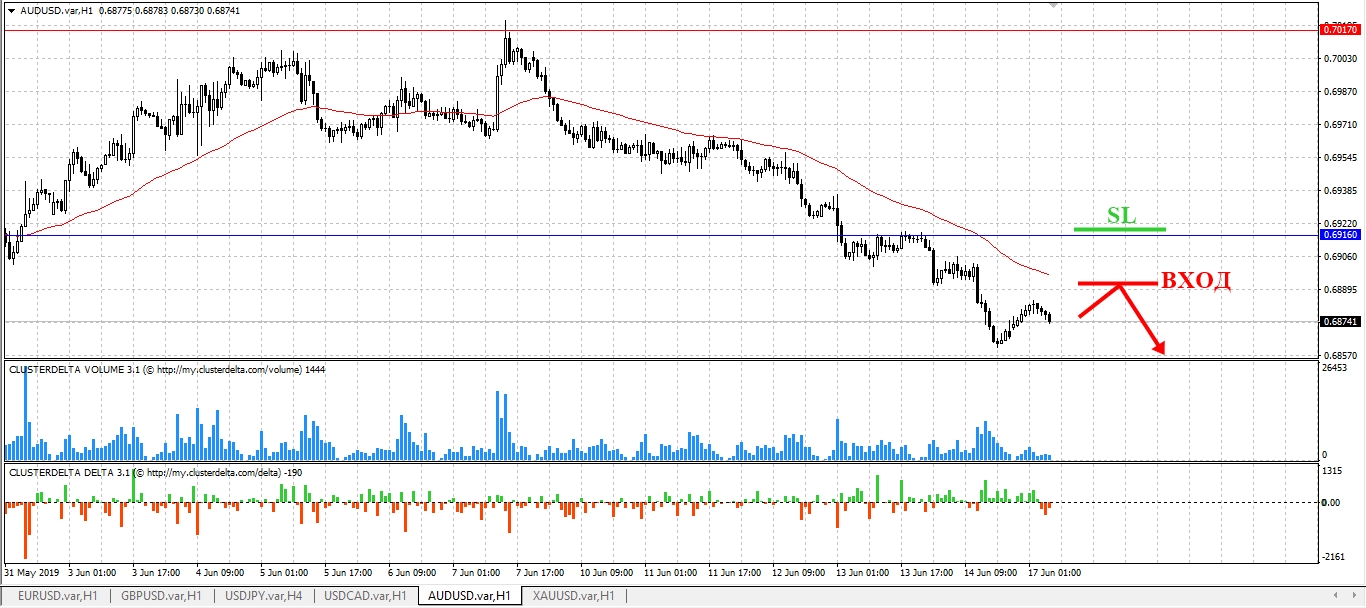Viewport: 1366px width, 608px height.
Task: Open the GBPUSD.var,H1 chart tab
Action: tap(159, 596)
